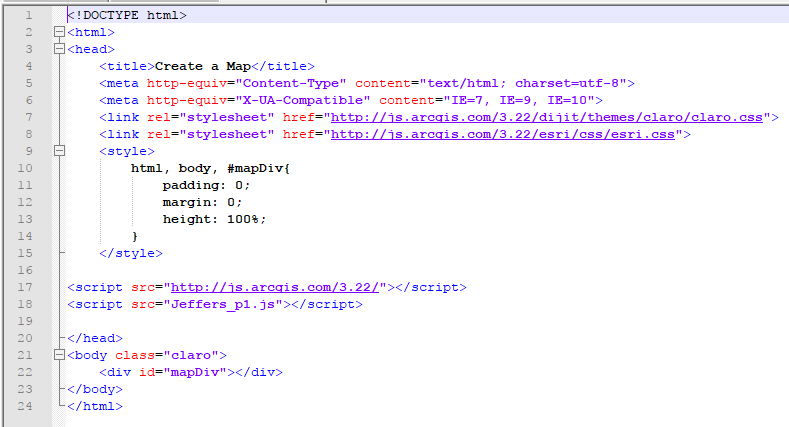Click line number 1 in the margin

coord(29,16)
